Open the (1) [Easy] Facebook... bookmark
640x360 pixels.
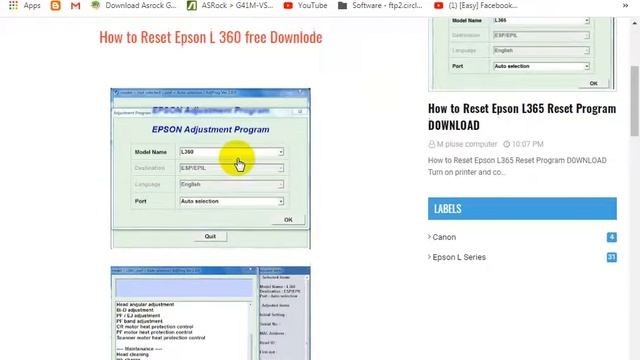476,5
